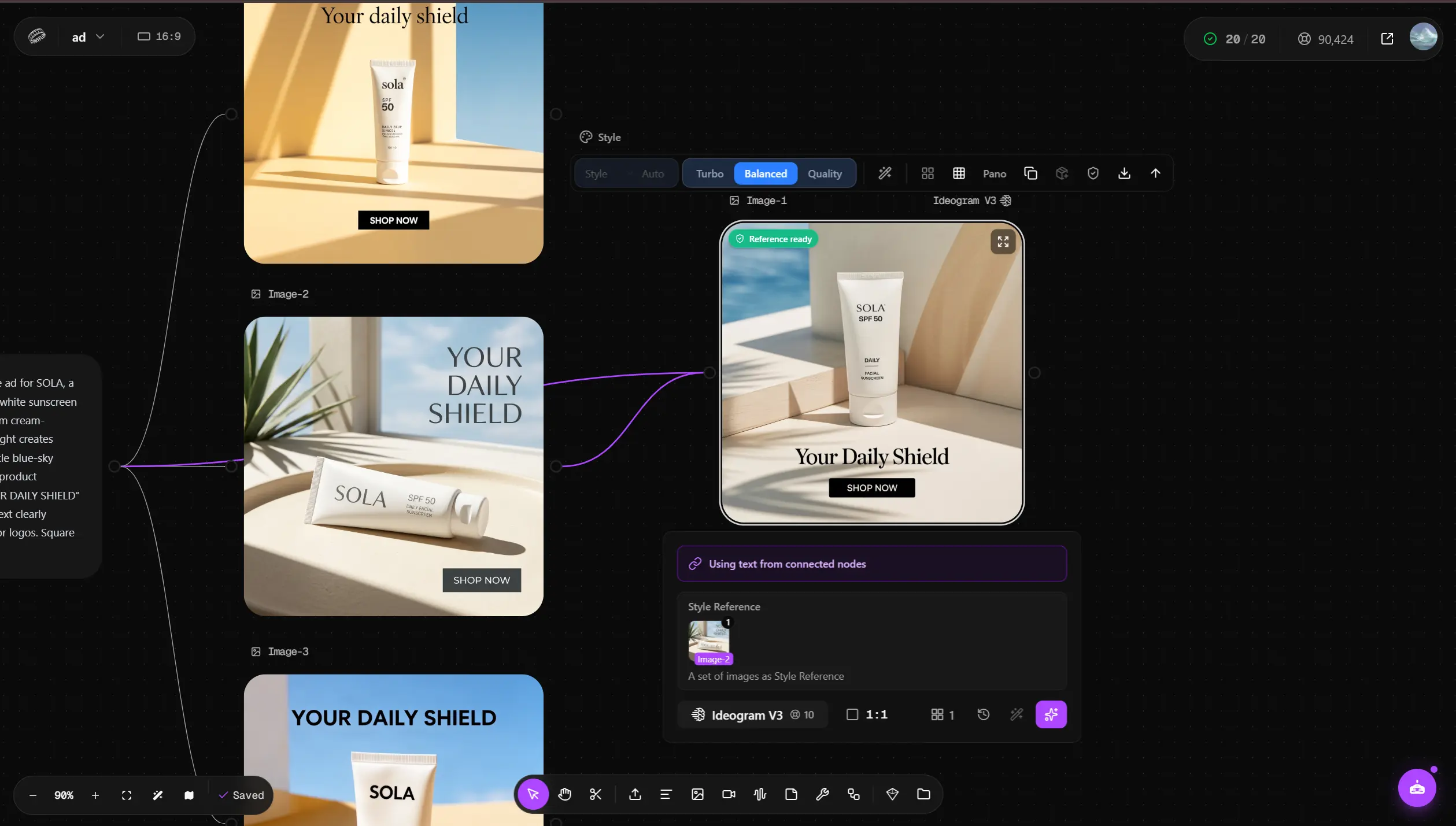Open generation history clock icon

click(983, 715)
